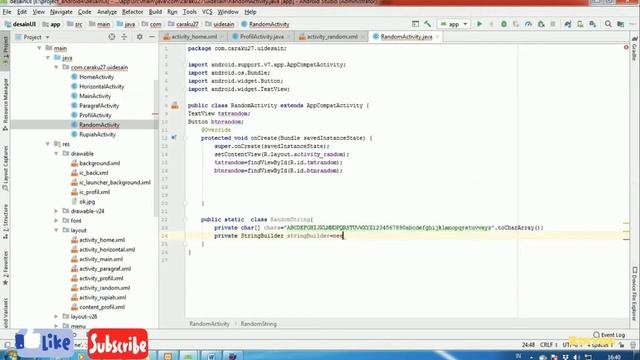Viewport: 640px width, 360px height.
Task: Open Project panel settings gear
Action: pyautogui.click(x=140, y=37)
